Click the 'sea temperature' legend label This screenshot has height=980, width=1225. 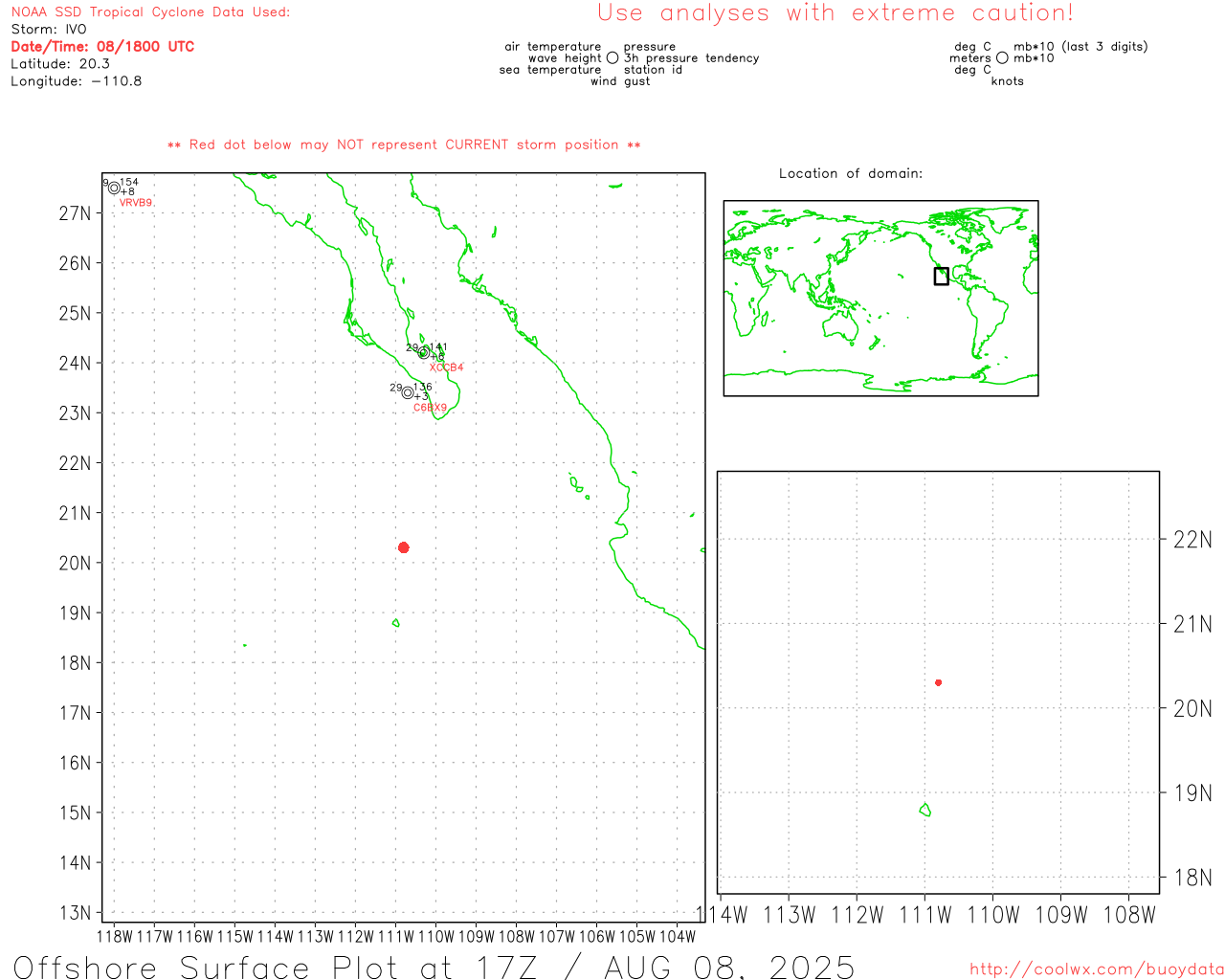click(550, 70)
